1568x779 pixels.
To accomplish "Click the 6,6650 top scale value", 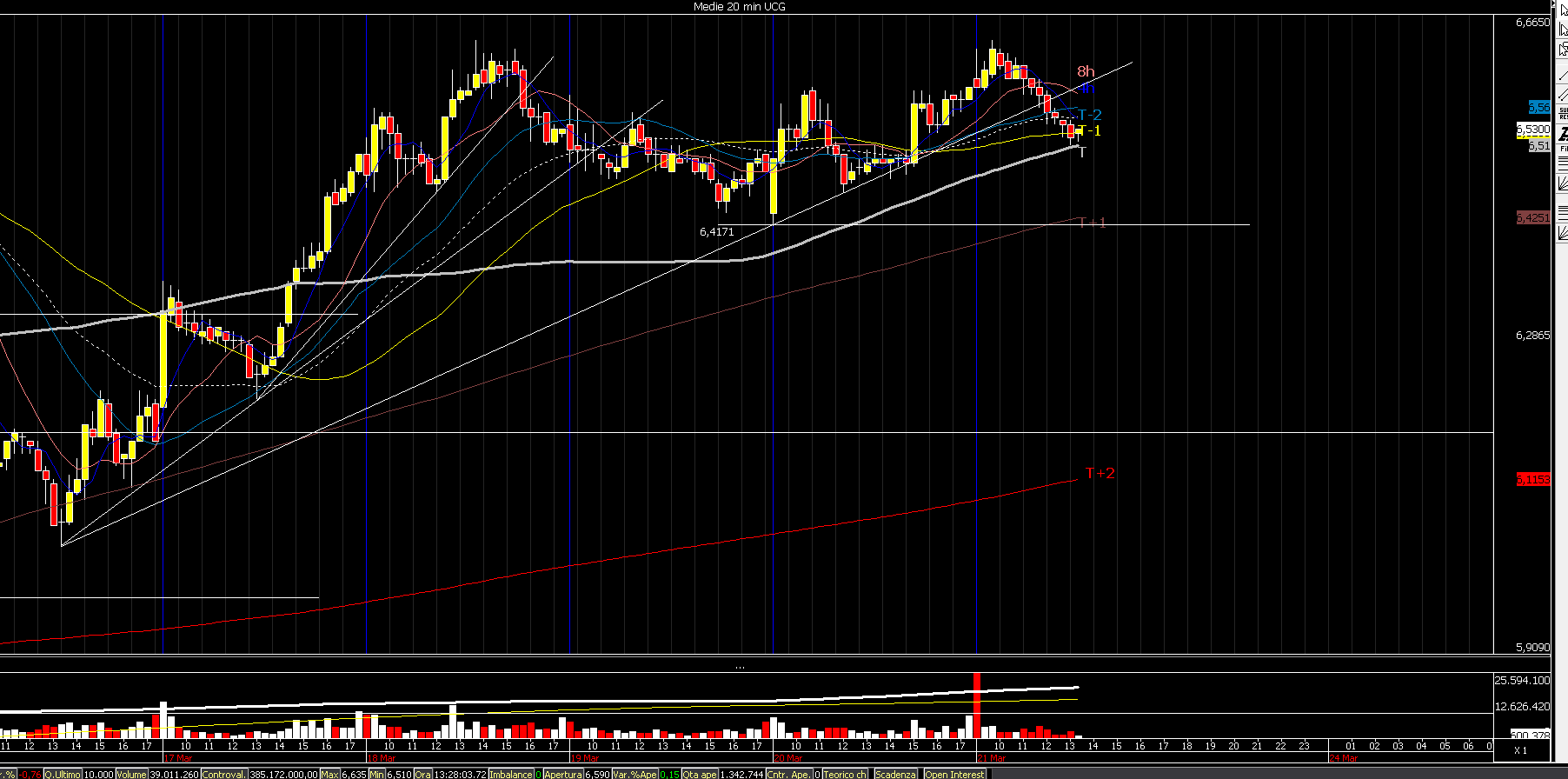I will pos(1533,23).
